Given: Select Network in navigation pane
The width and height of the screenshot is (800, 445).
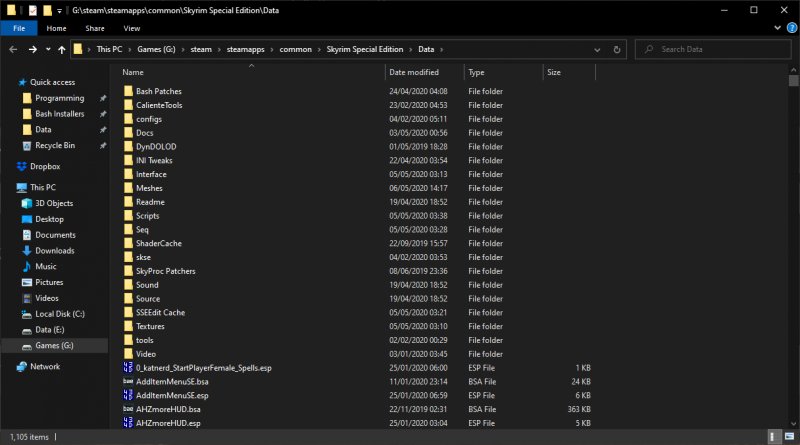Looking at the screenshot, I should tap(45, 366).
